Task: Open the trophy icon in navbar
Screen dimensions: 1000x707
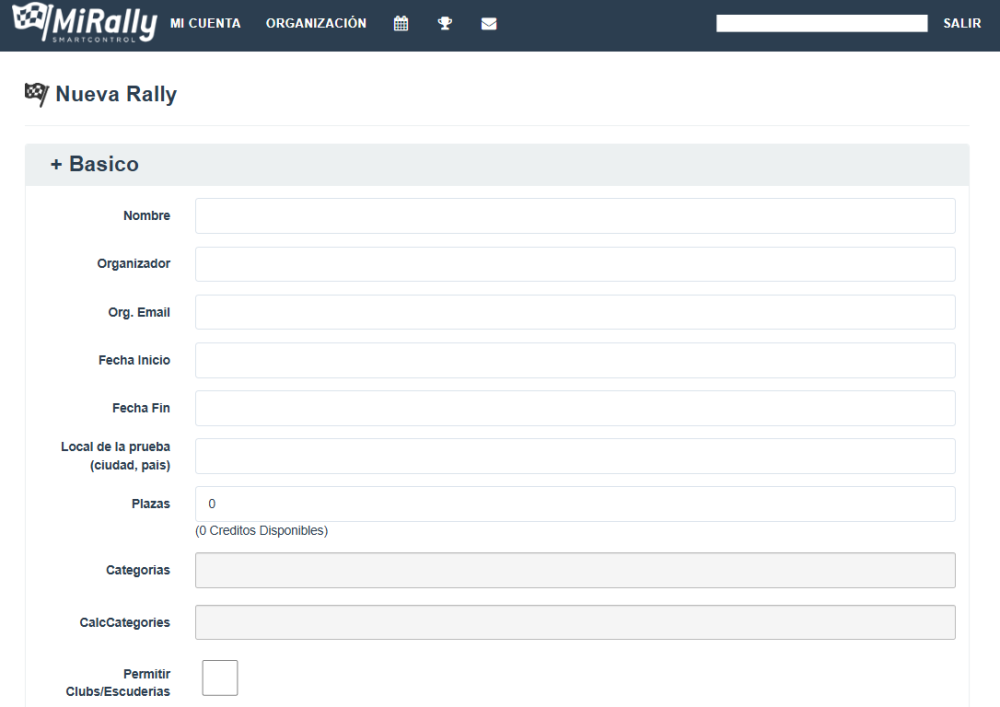Action: pyautogui.click(x=445, y=24)
